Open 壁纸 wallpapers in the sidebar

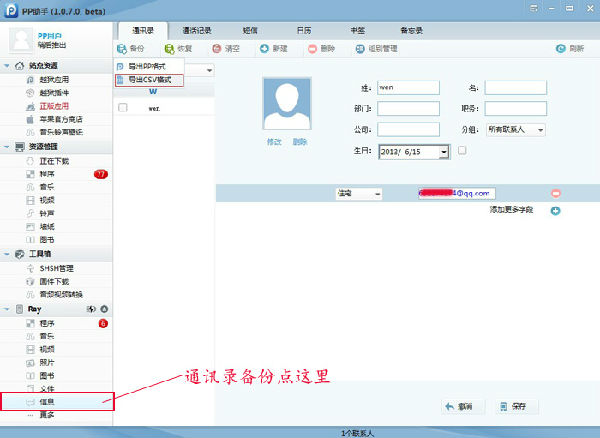coord(47,227)
